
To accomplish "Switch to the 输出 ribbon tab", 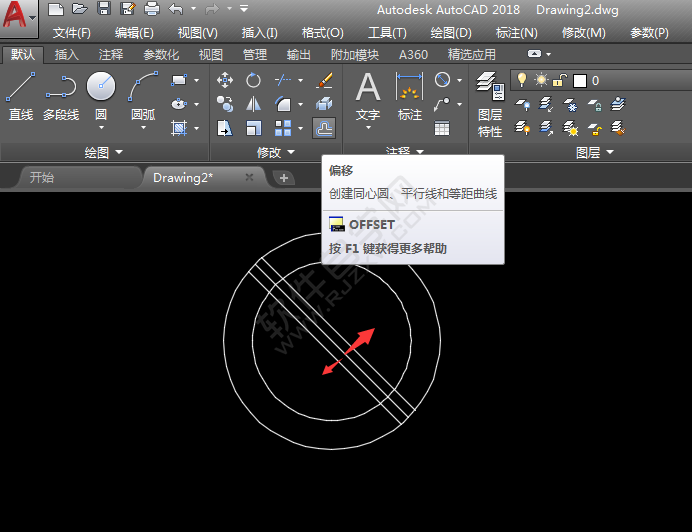I will (x=299, y=55).
